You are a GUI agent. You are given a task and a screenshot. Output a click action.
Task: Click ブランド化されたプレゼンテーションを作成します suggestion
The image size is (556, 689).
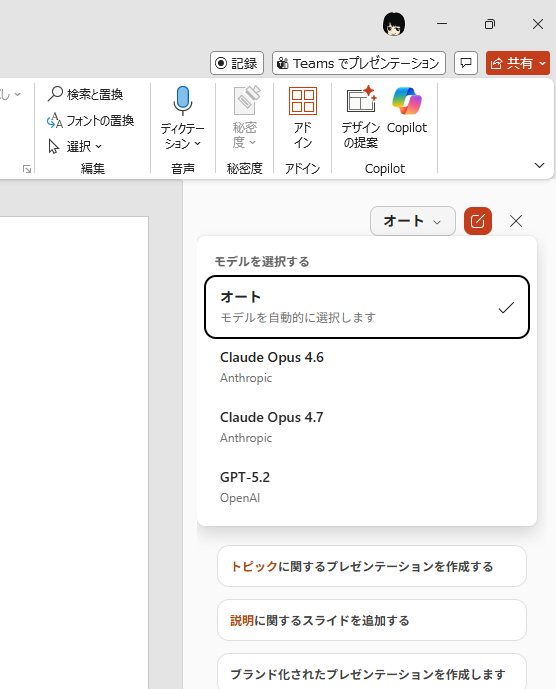tap(371, 672)
